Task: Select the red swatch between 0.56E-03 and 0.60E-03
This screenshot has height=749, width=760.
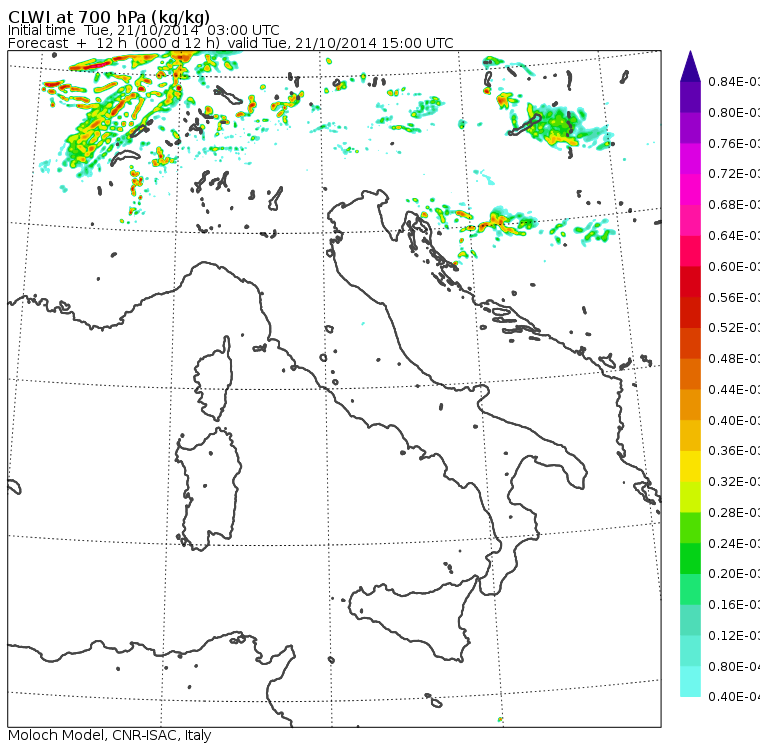Action: pos(690,282)
